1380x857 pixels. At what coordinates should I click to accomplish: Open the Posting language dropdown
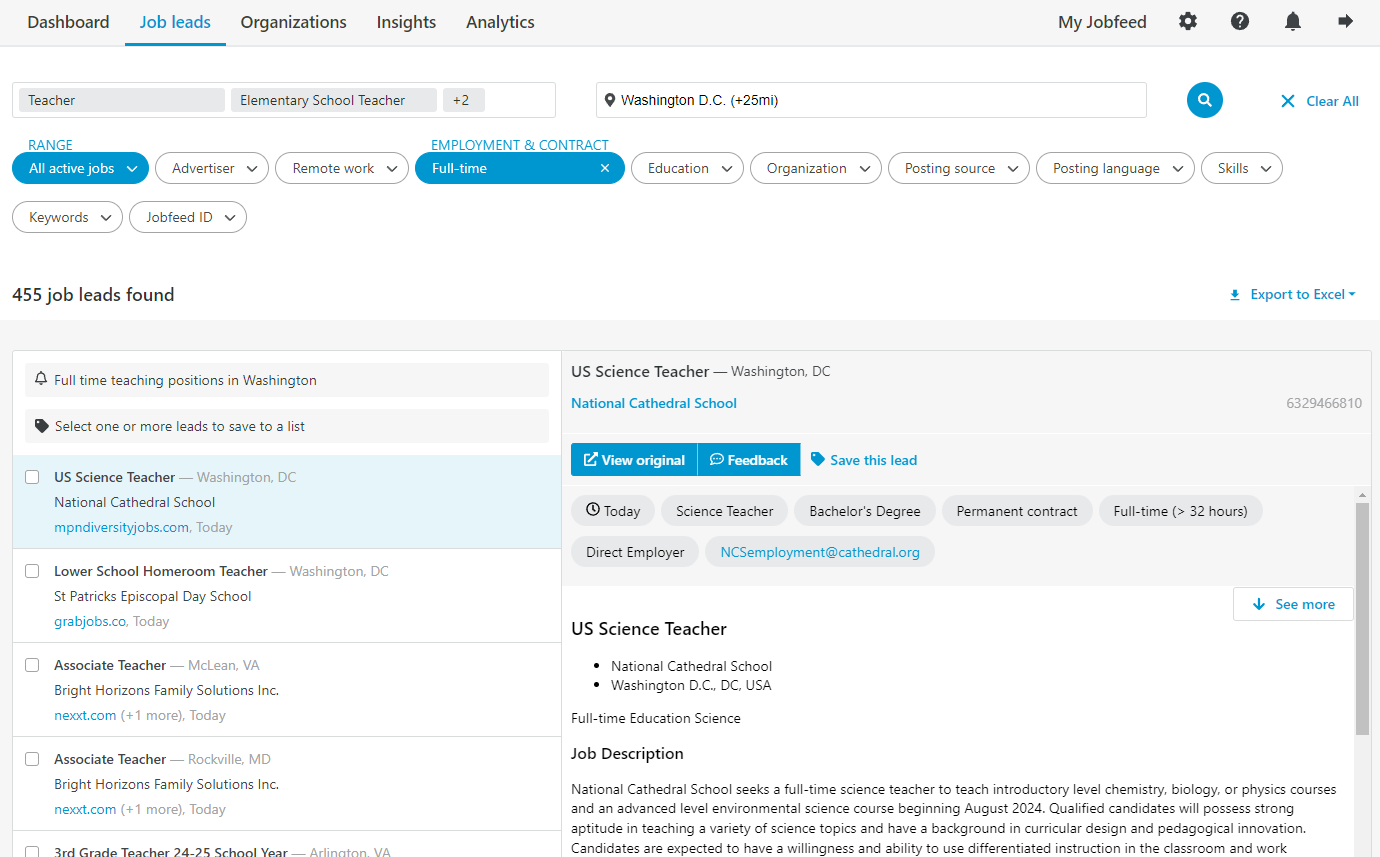1115,168
